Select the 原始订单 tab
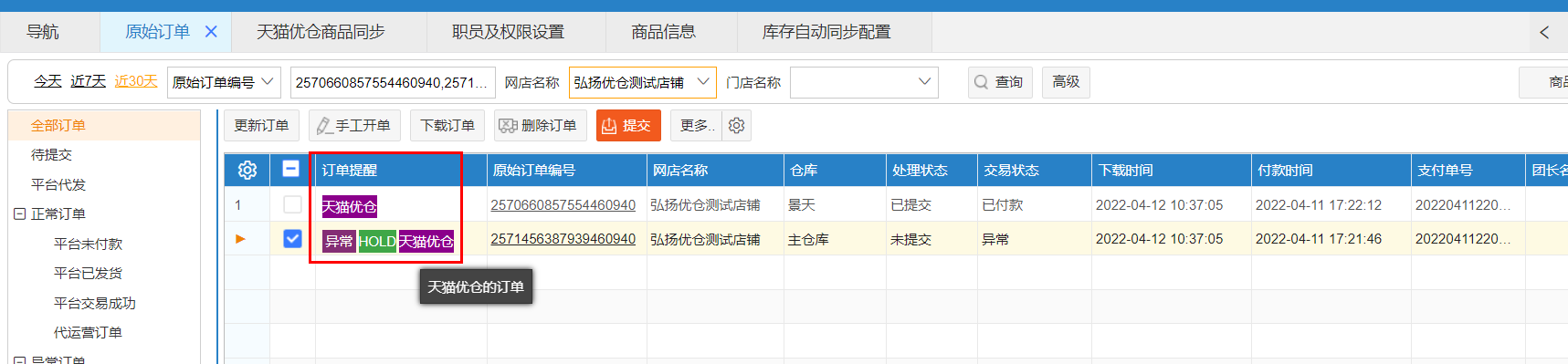The image size is (1568, 364). point(157,32)
